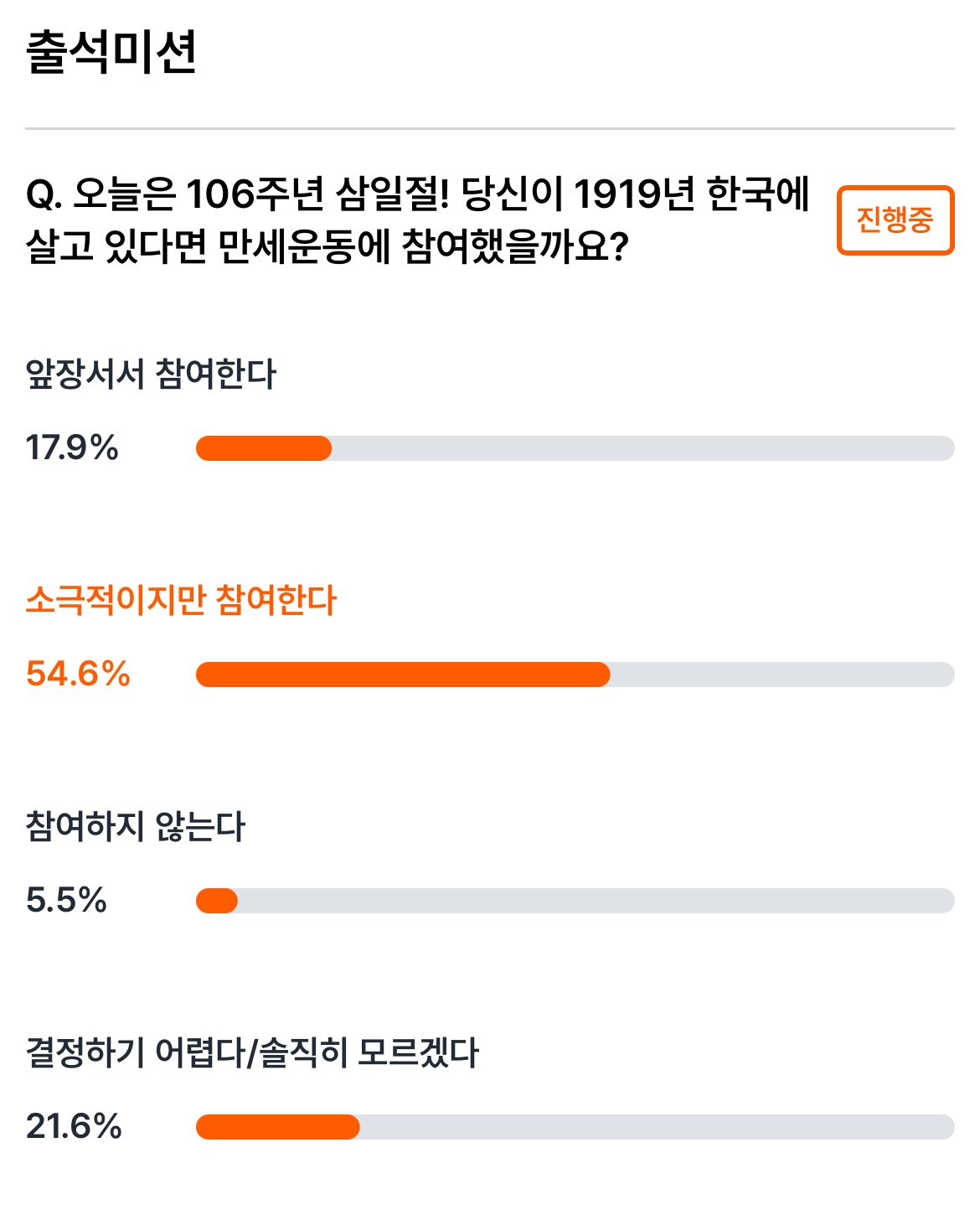Image resolution: width=980 pixels, height=1215 pixels.
Task: Click the orange filled part of 54.6% bar
Action: coord(403,675)
